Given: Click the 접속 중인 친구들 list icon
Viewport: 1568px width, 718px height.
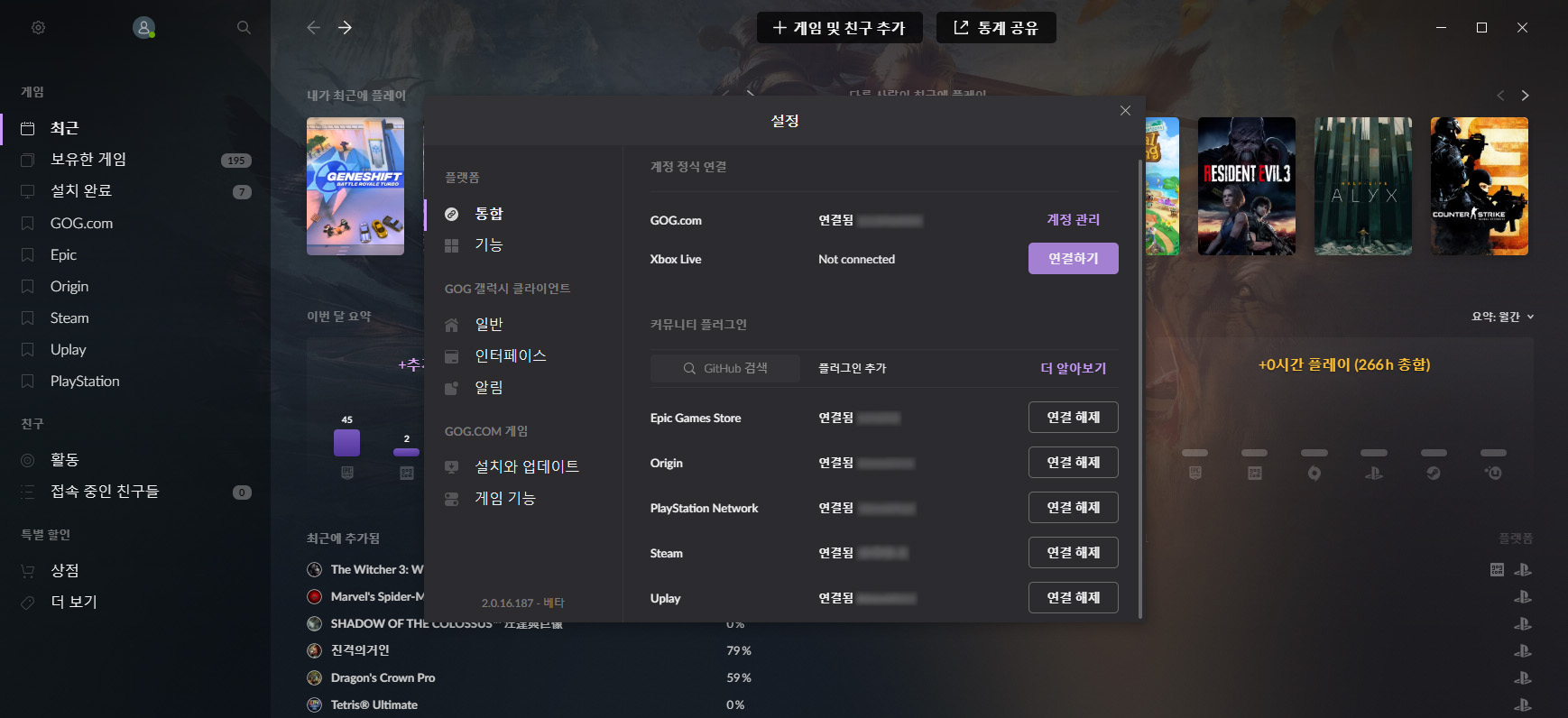Looking at the screenshot, I should coord(28,492).
